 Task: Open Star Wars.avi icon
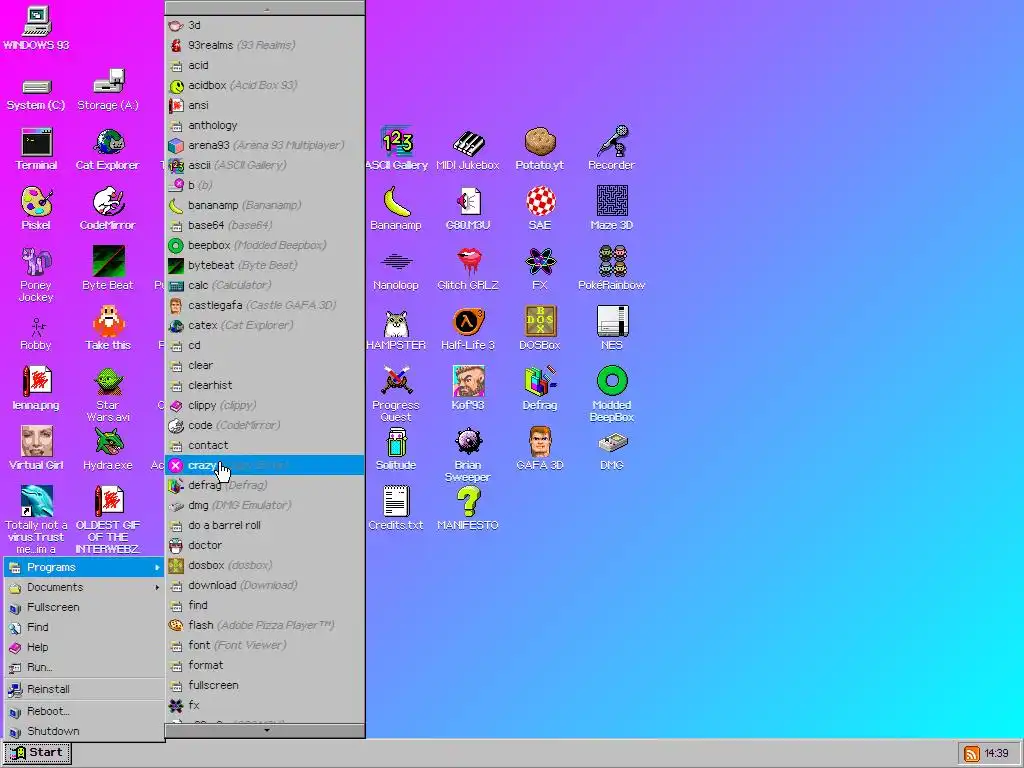click(108, 394)
